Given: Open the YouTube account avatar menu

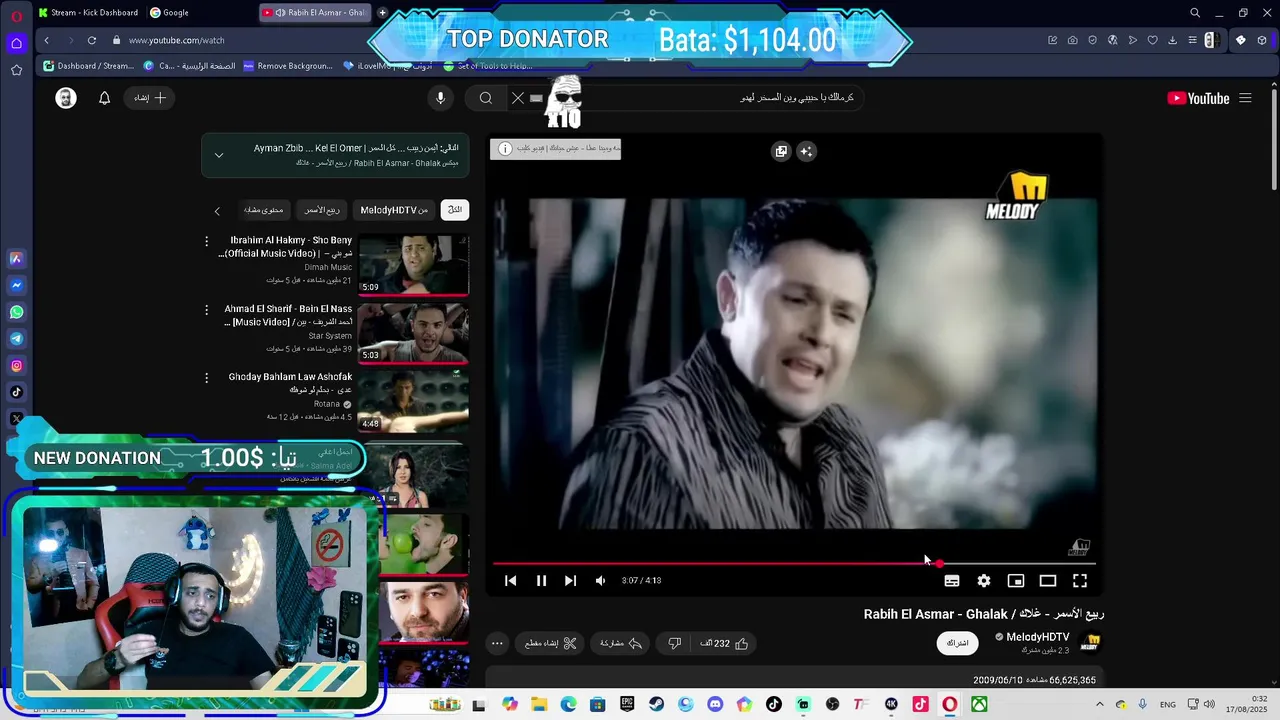Looking at the screenshot, I should [66, 98].
